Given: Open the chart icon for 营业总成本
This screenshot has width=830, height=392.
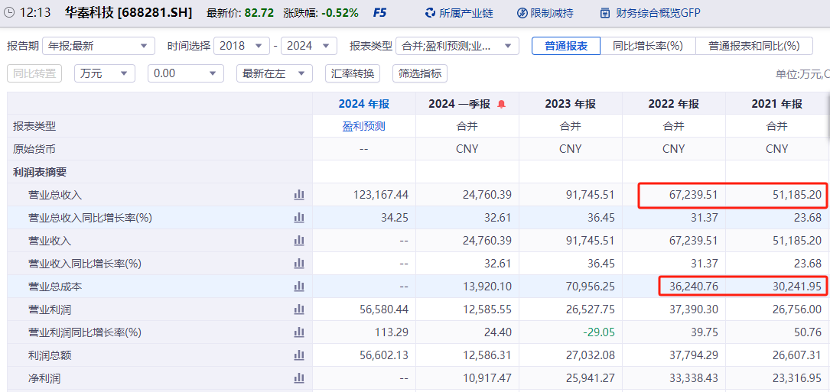Looking at the screenshot, I should click(x=299, y=286).
